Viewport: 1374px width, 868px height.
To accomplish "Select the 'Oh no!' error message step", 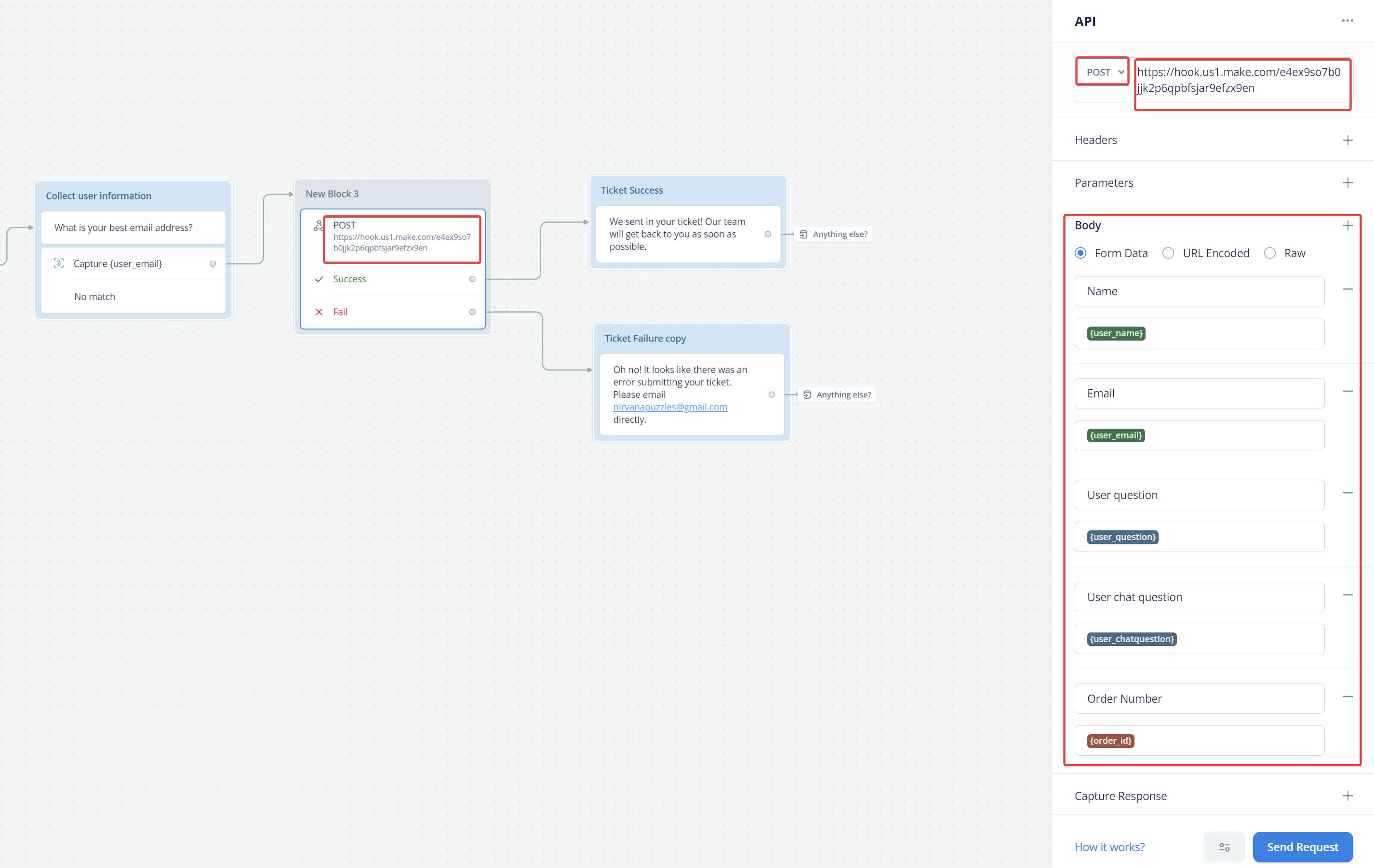I will pos(692,395).
